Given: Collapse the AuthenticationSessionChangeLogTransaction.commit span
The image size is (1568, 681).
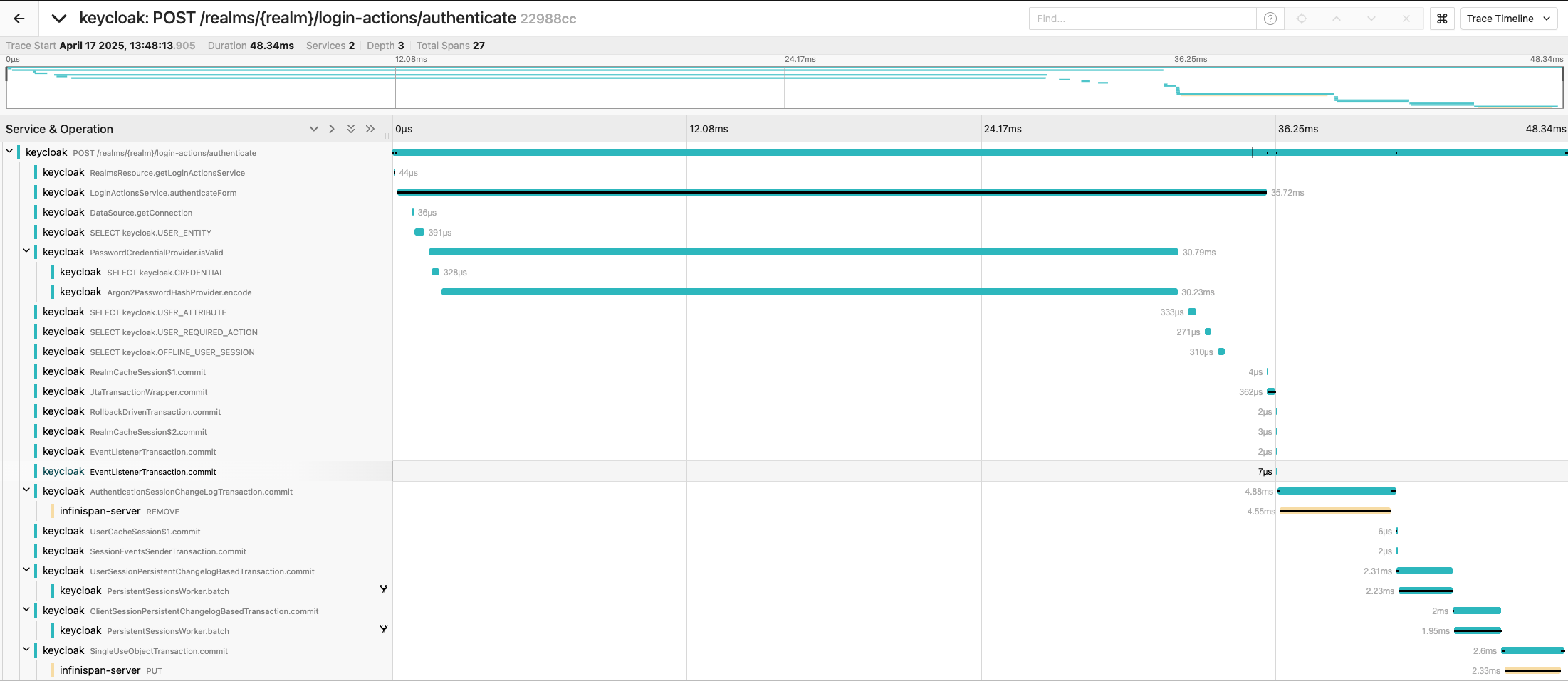Looking at the screenshot, I should click(26, 490).
